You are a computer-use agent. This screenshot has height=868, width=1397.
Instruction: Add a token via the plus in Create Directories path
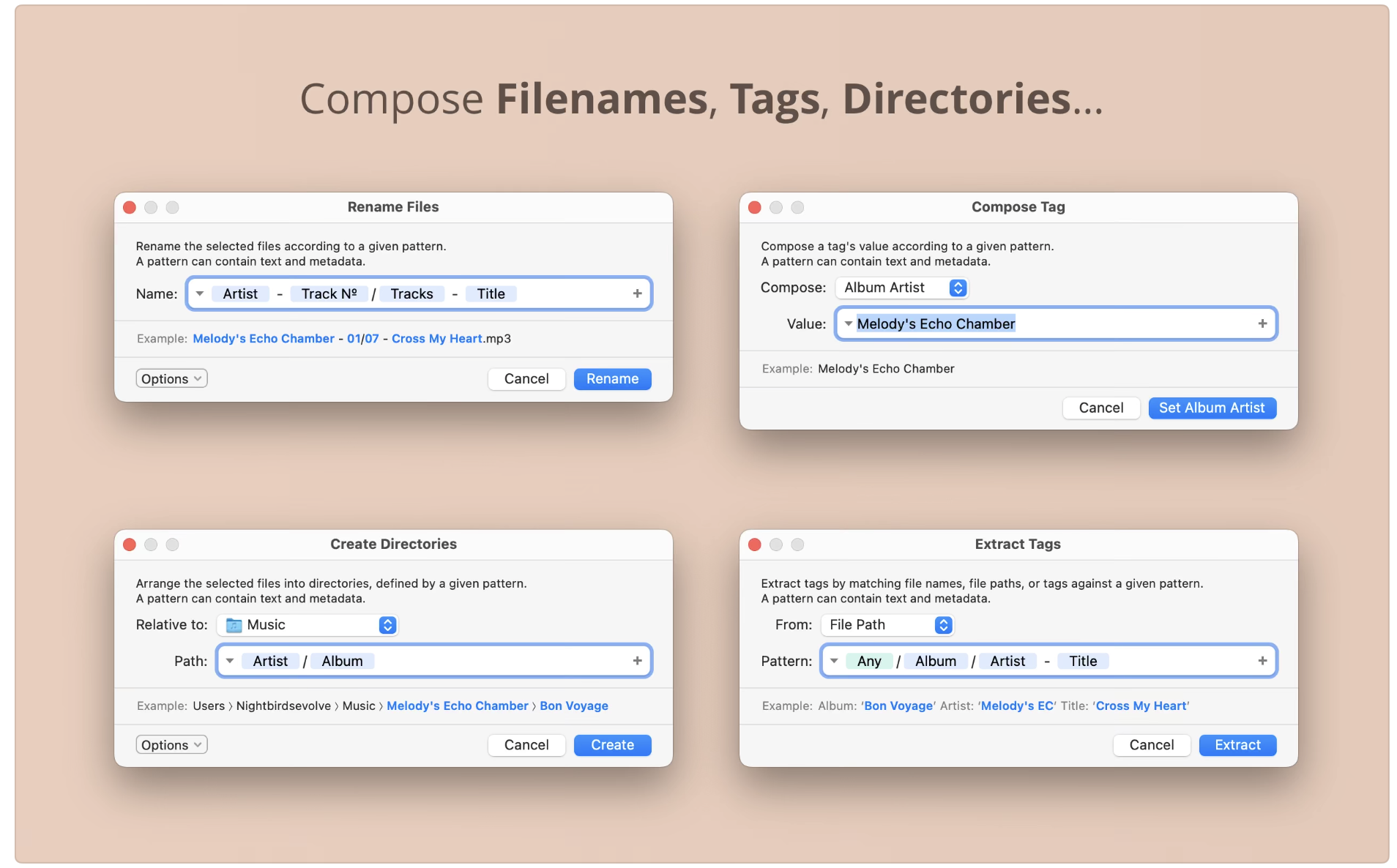636,660
